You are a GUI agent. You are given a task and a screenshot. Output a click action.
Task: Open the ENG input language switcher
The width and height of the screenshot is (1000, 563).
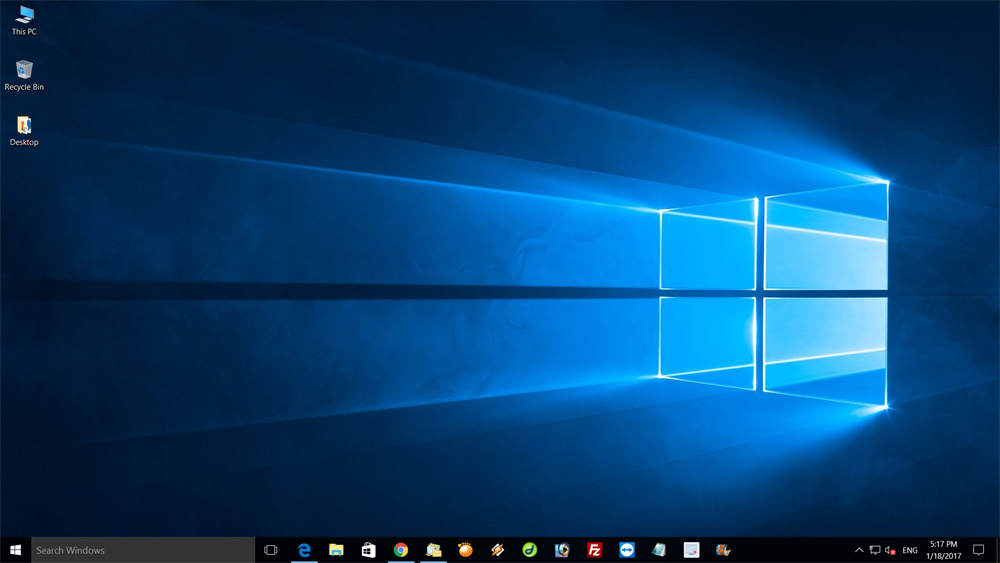[910, 550]
